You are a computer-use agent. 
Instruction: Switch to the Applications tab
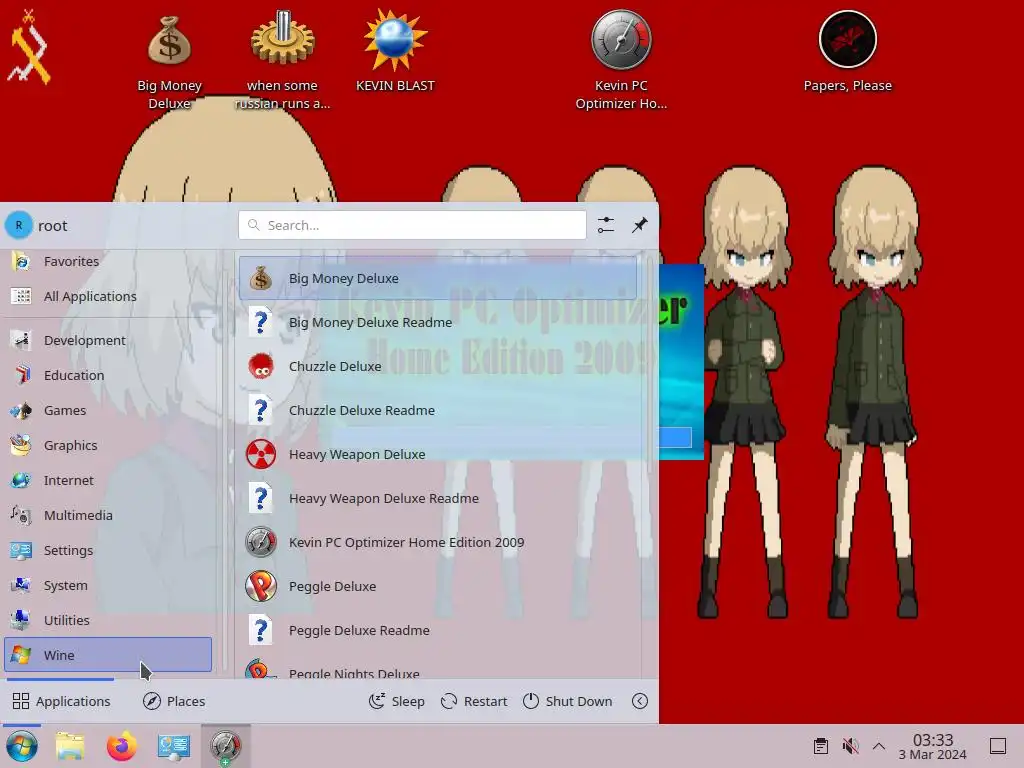pos(62,701)
